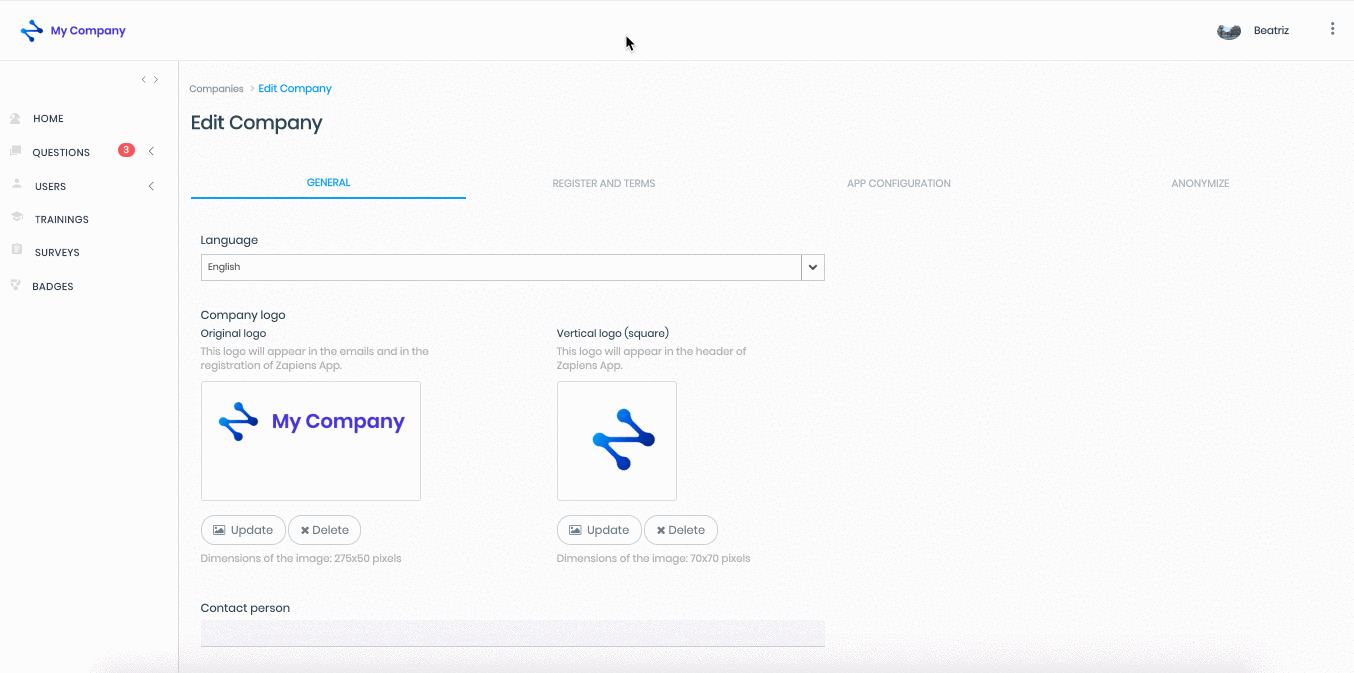Click the Home sidebar icon
The width and height of the screenshot is (1354, 673).
(x=15, y=118)
